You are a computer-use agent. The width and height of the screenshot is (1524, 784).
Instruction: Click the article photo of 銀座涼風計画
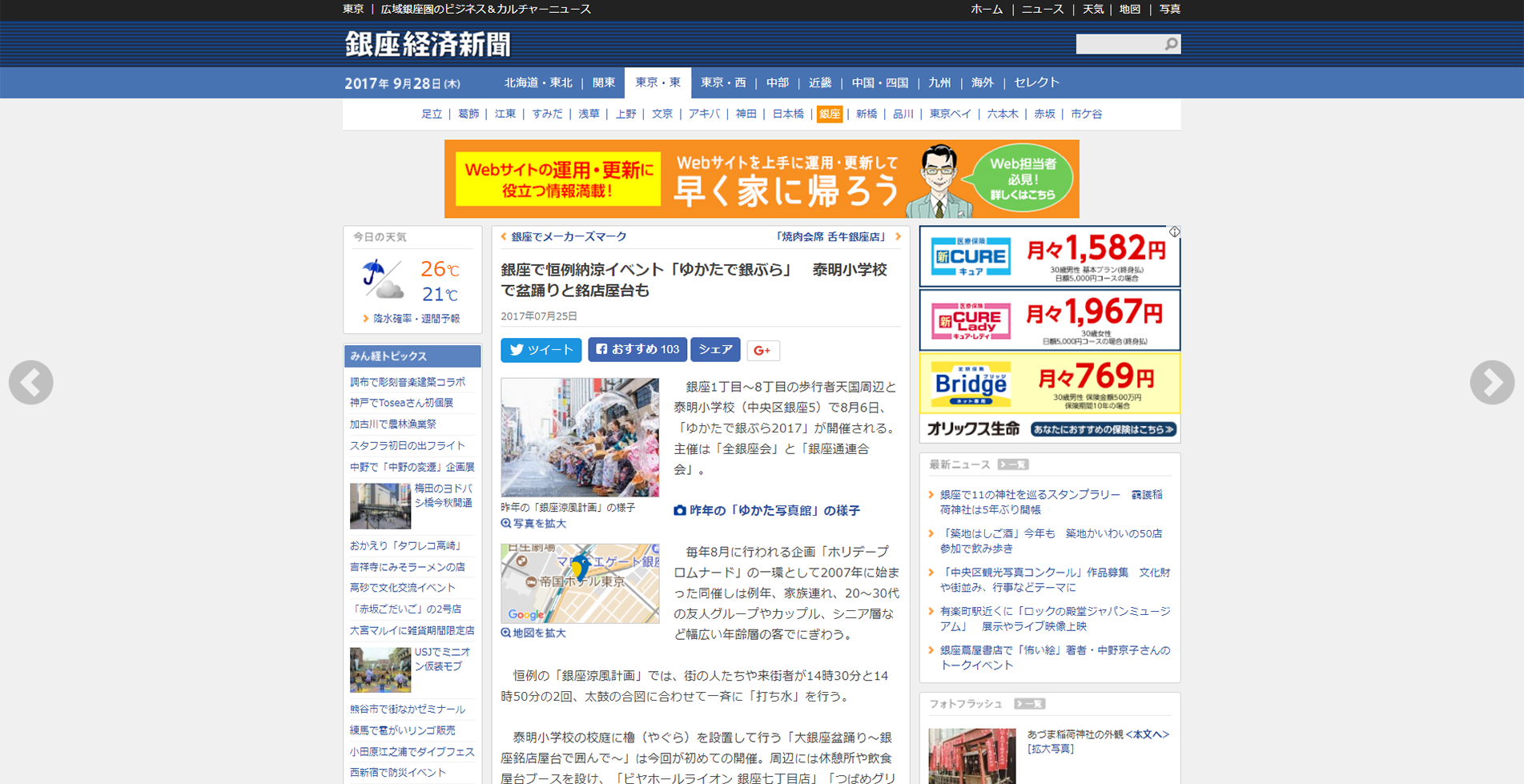coord(580,437)
